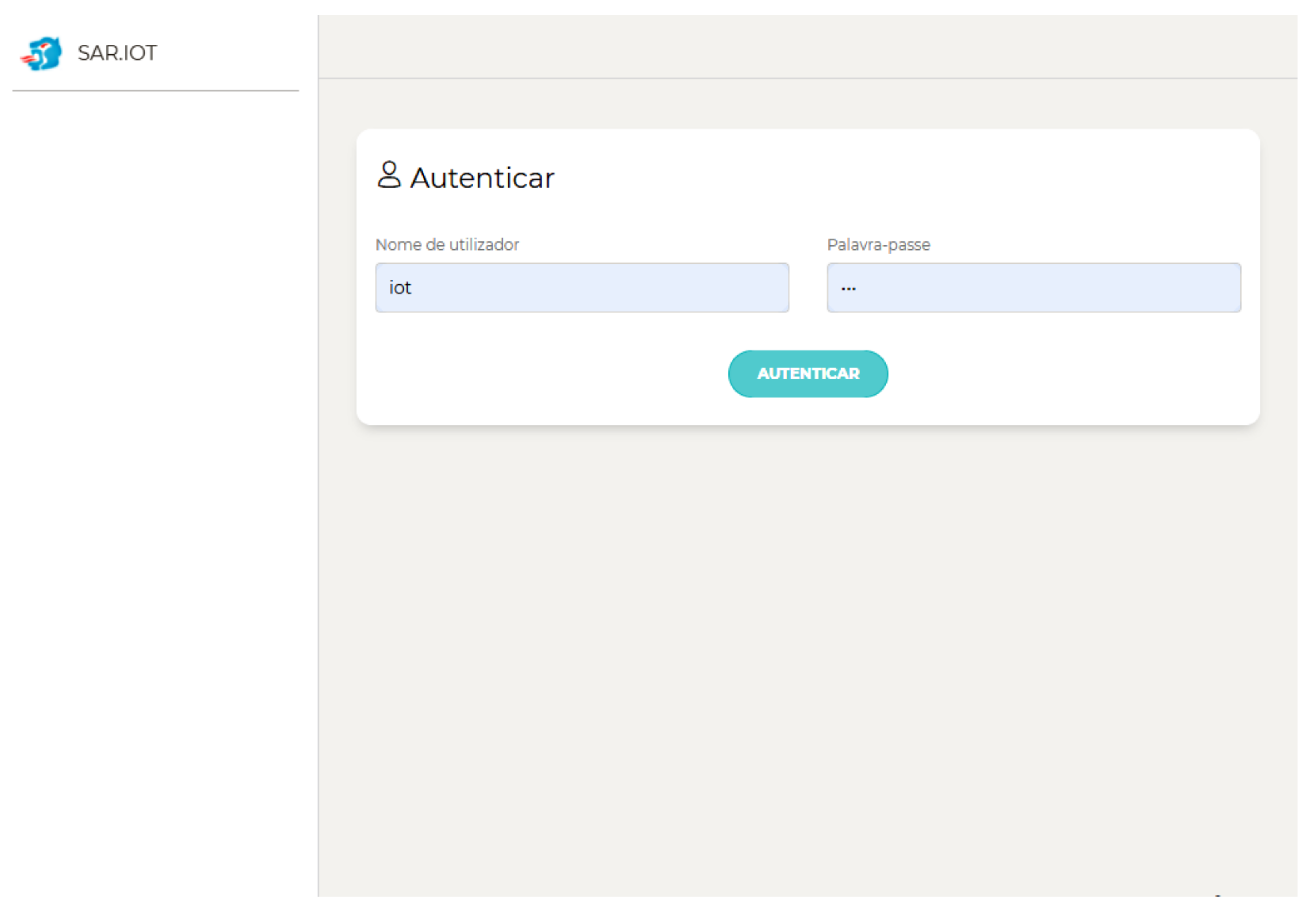Focus the Nome de utilizador input field
The height and width of the screenshot is (910, 1316).
(x=582, y=288)
